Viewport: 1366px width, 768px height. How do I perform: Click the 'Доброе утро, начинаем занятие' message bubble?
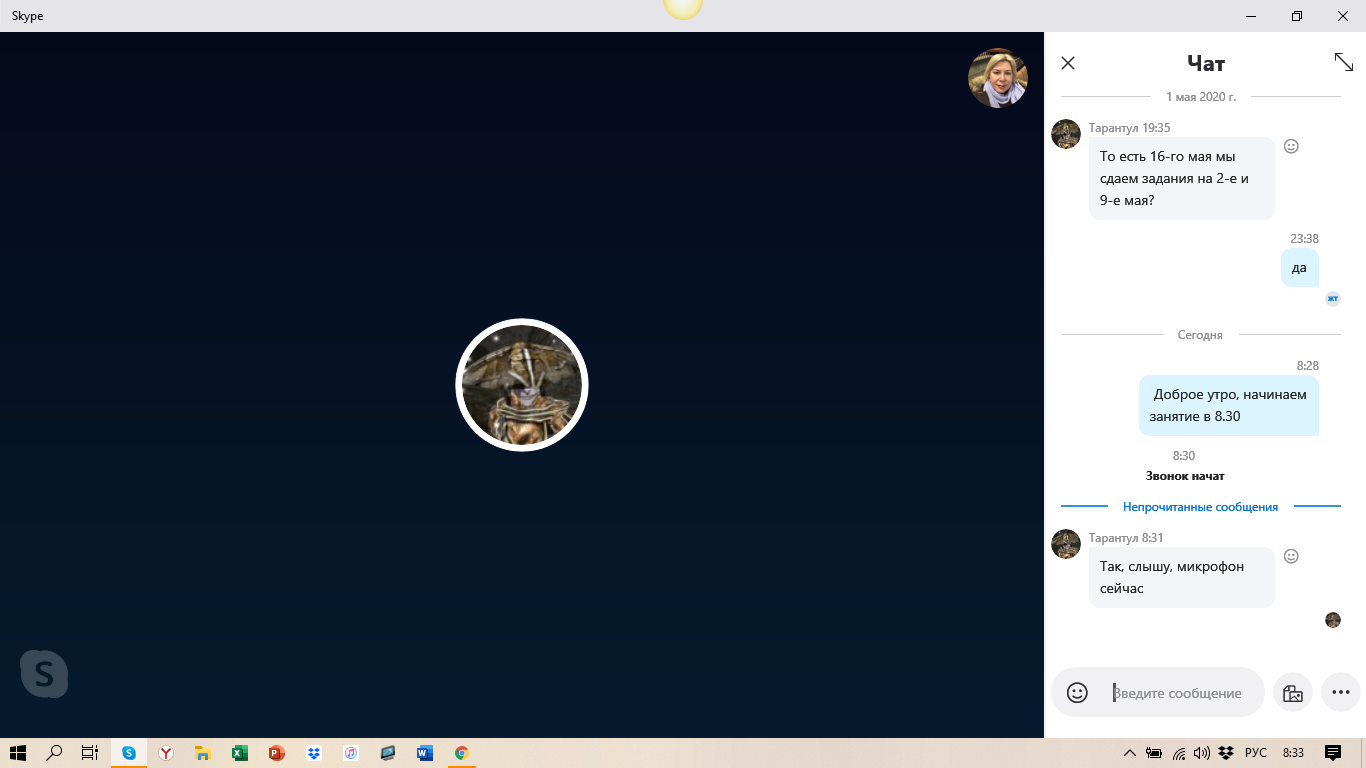tap(1228, 405)
